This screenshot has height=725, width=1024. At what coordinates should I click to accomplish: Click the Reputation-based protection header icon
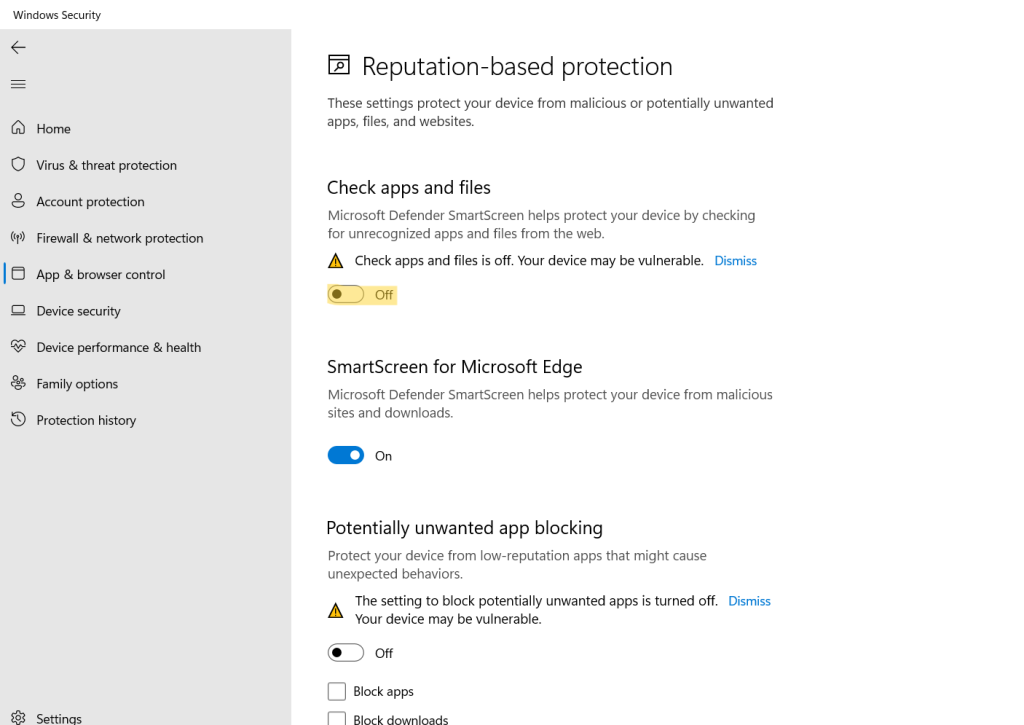[339, 66]
